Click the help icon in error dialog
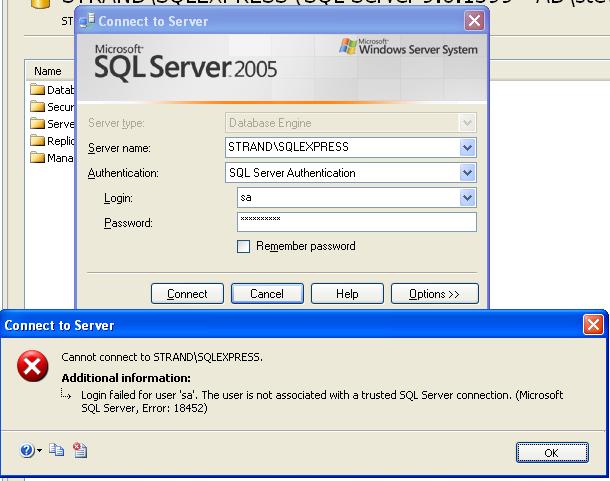Viewport: 610px width, 481px height. pos(26,451)
